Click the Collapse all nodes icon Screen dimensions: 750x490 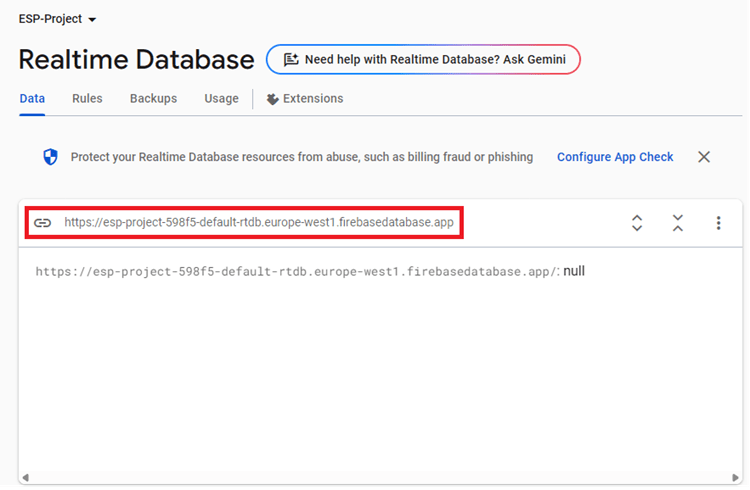[x=677, y=223]
